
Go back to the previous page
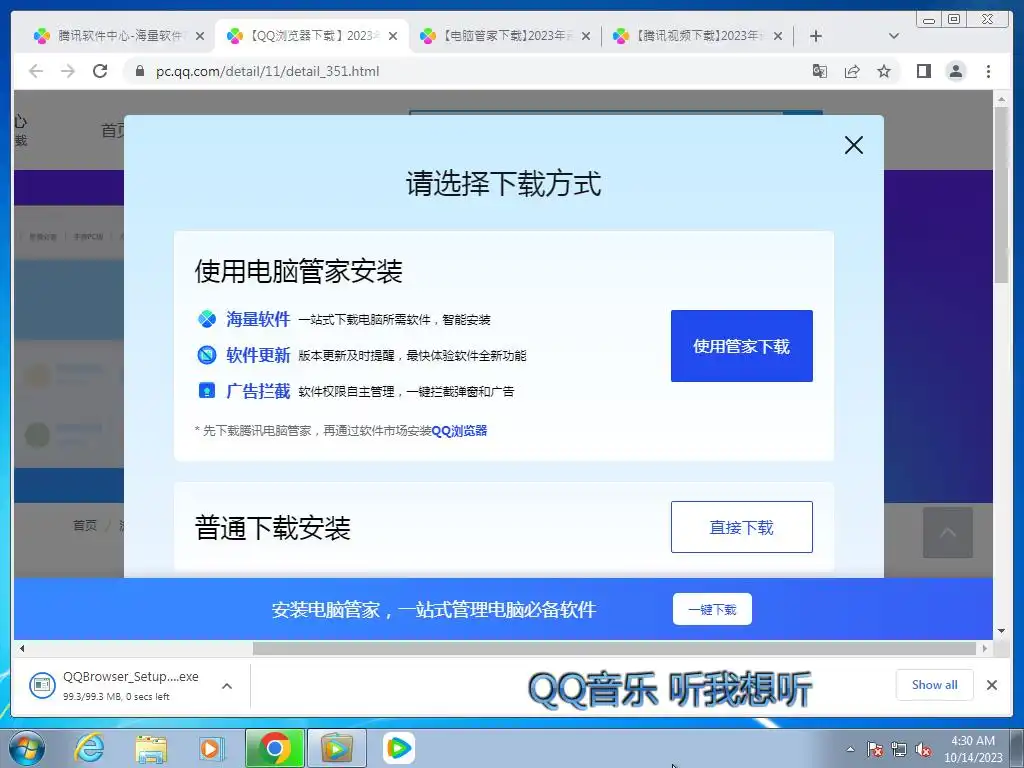(x=36, y=71)
